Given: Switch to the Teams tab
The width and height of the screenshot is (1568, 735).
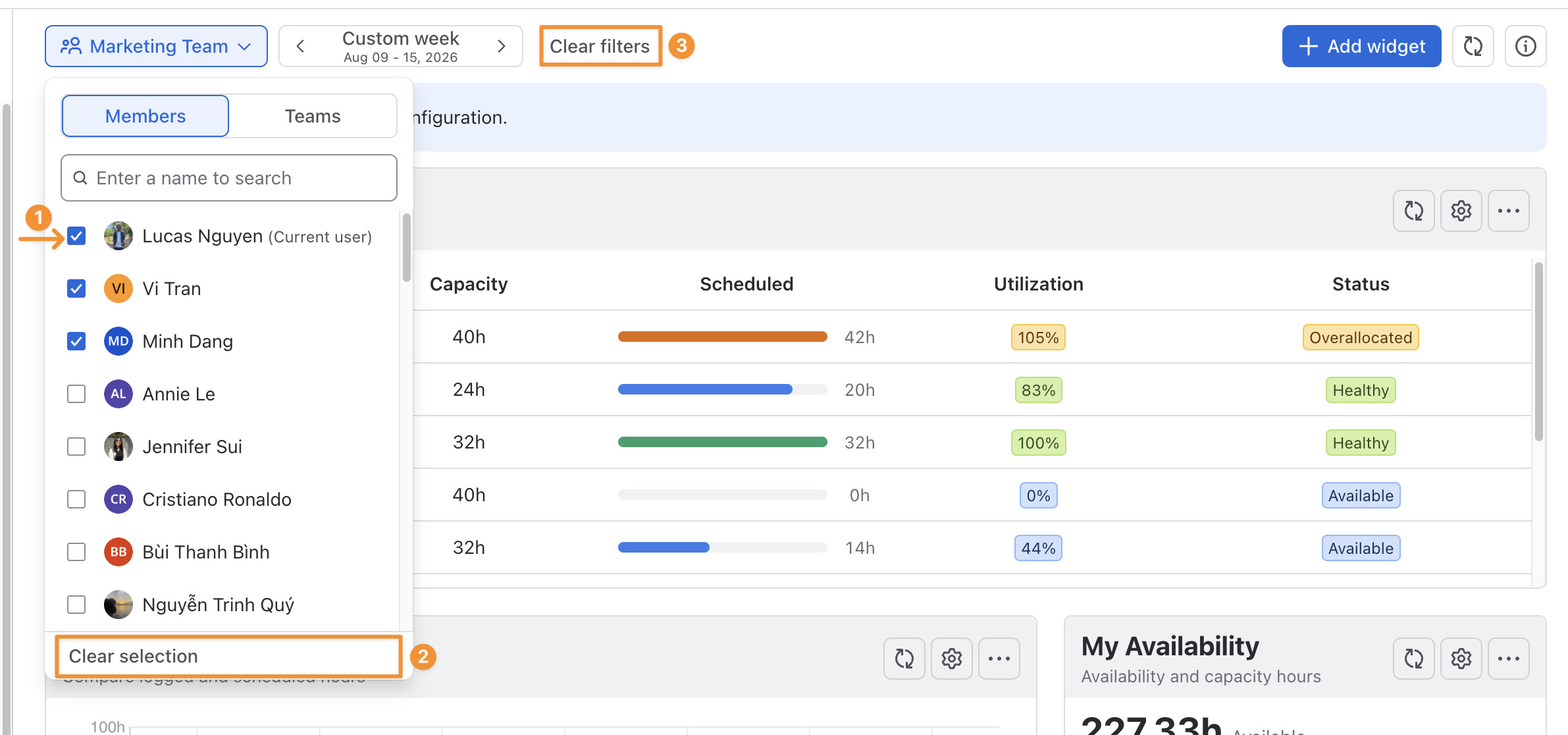Looking at the screenshot, I should tap(313, 116).
